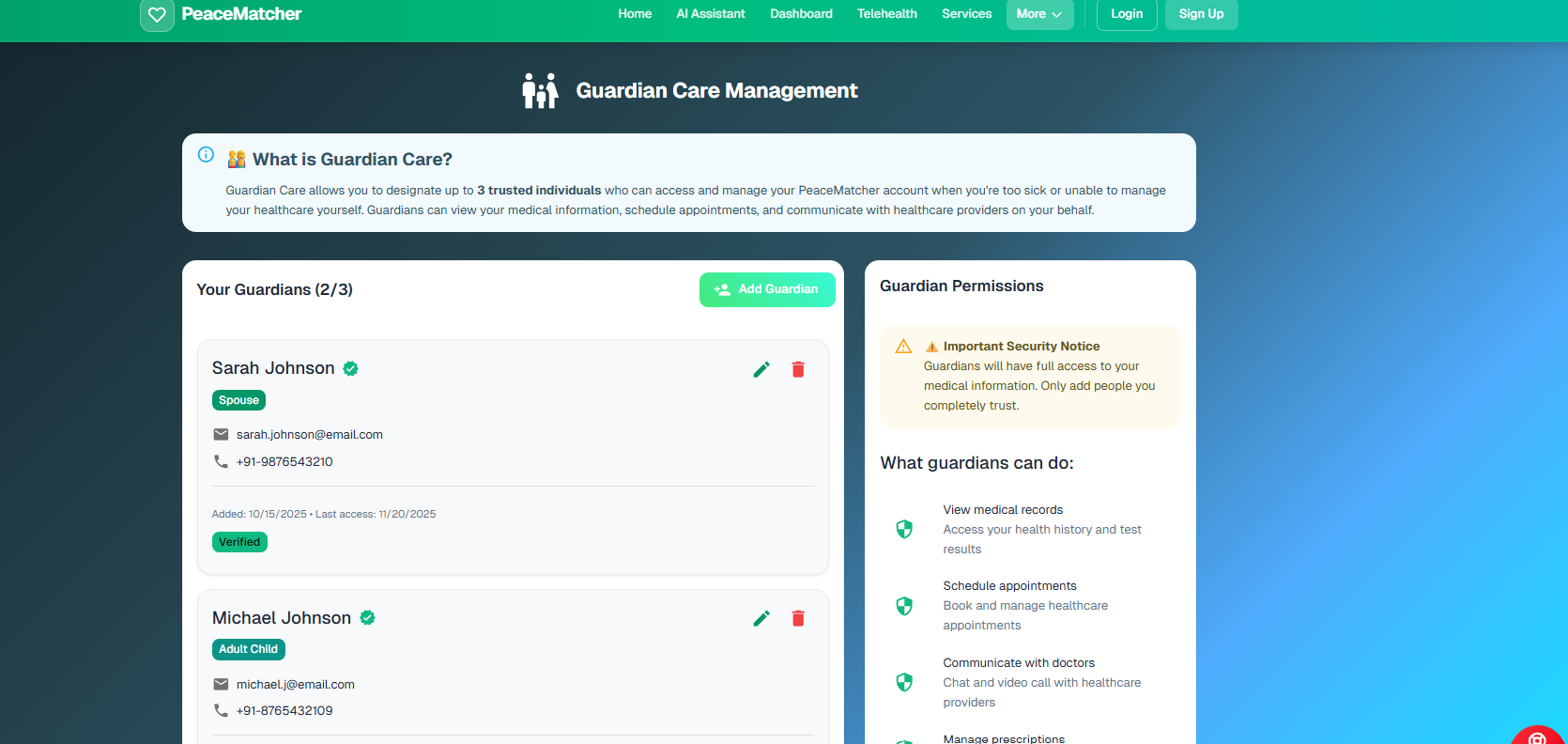Click Your Guardians (2/3) heading
This screenshot has height=744, width=1568.
click(275, 289)
